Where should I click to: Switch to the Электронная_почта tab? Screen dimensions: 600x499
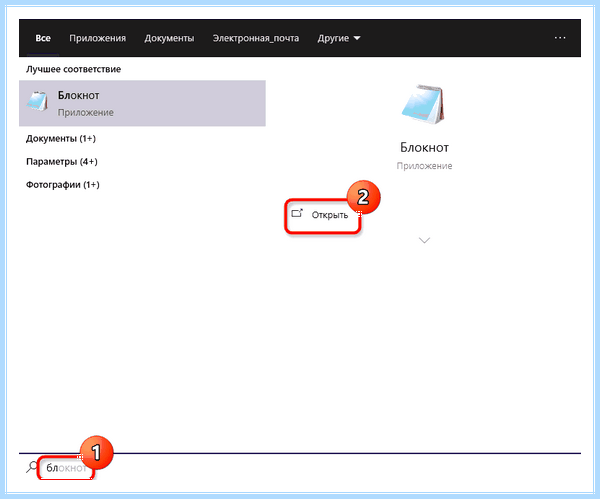256,38
